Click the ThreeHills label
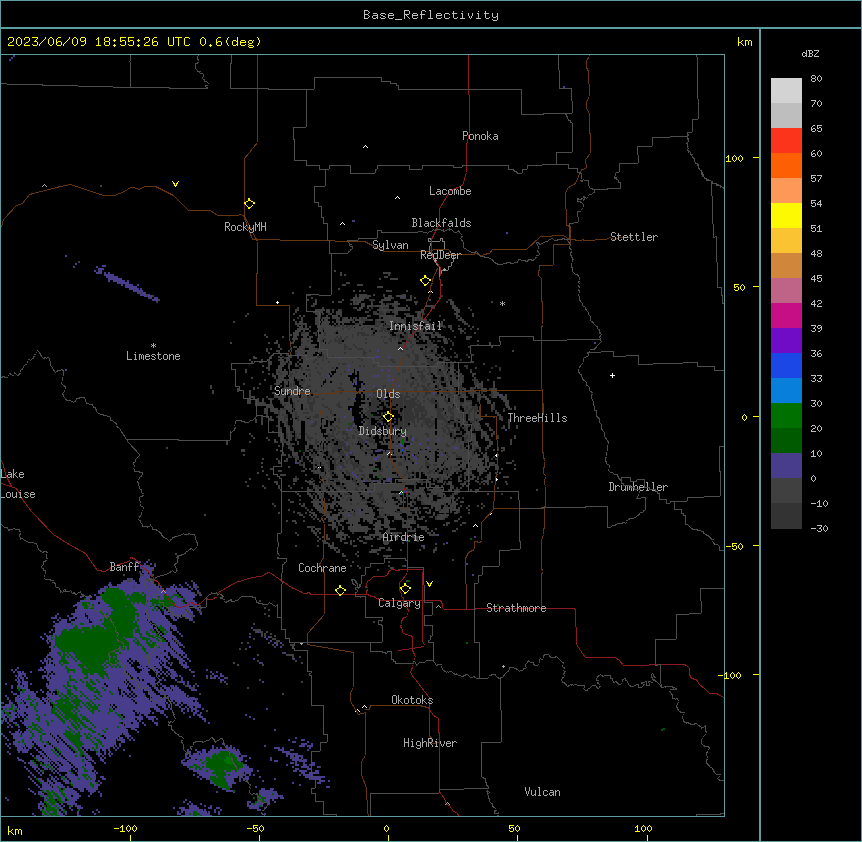The image size is (862, 842). 537,418
